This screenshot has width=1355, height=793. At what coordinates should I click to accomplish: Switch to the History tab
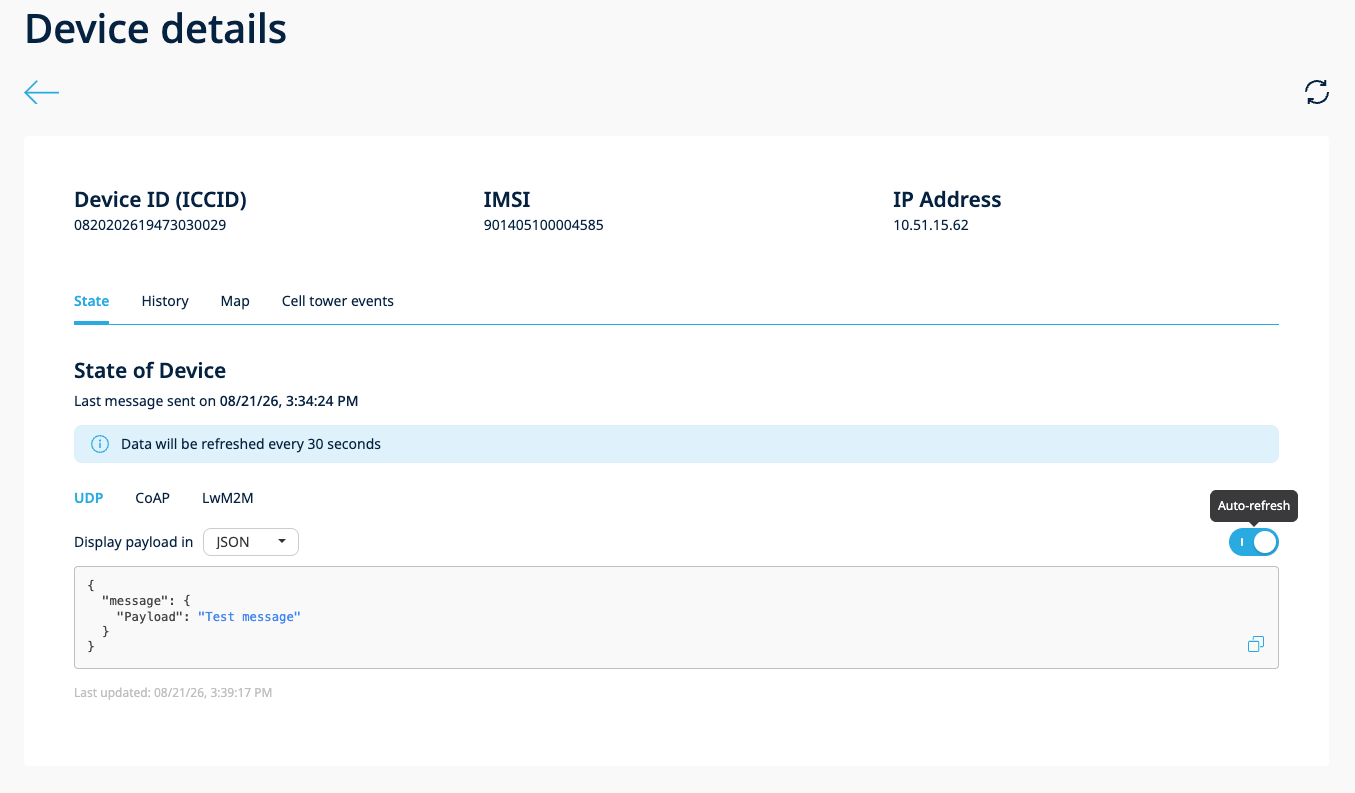coord(165,301)
